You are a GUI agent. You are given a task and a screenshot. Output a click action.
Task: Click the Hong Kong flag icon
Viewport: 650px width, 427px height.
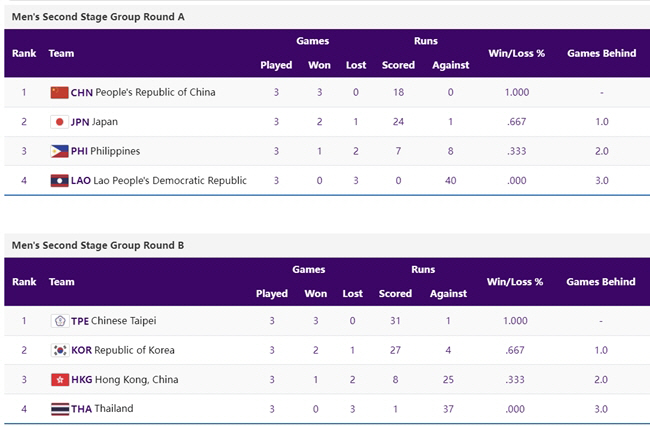(x=59, y=380)
